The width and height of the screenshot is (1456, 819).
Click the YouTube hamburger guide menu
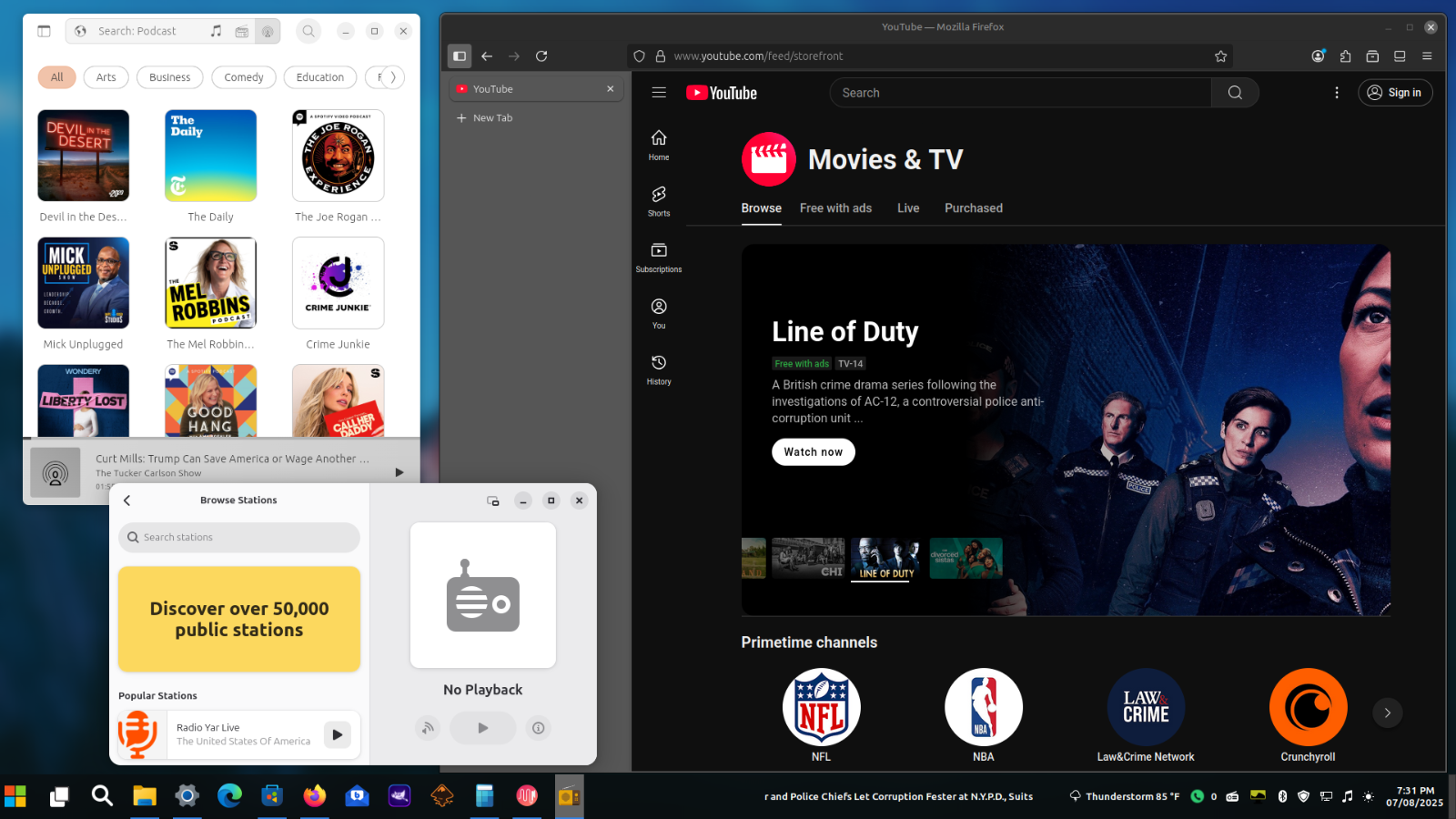coord(659,93)
